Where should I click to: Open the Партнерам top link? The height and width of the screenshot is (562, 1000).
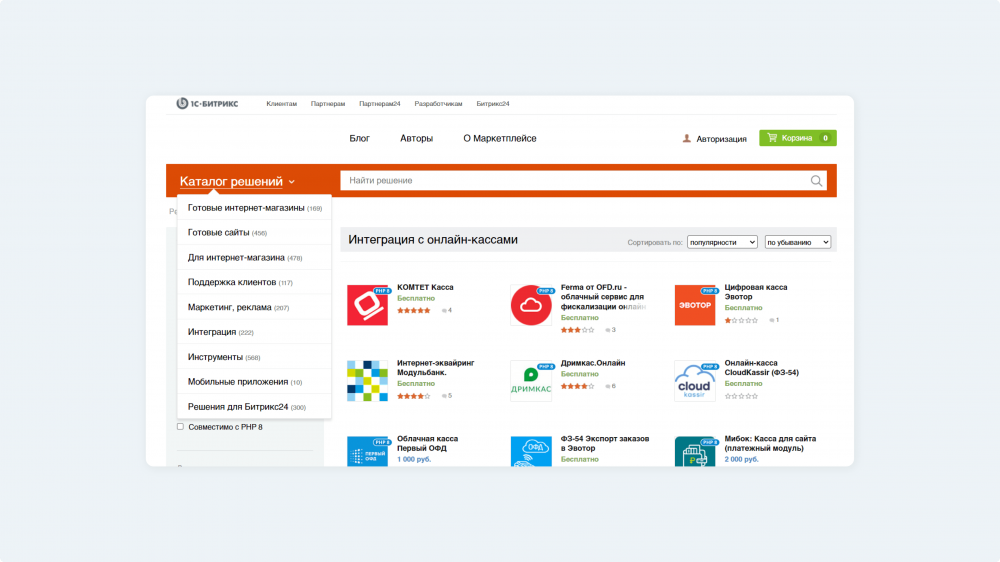point(328,104)
